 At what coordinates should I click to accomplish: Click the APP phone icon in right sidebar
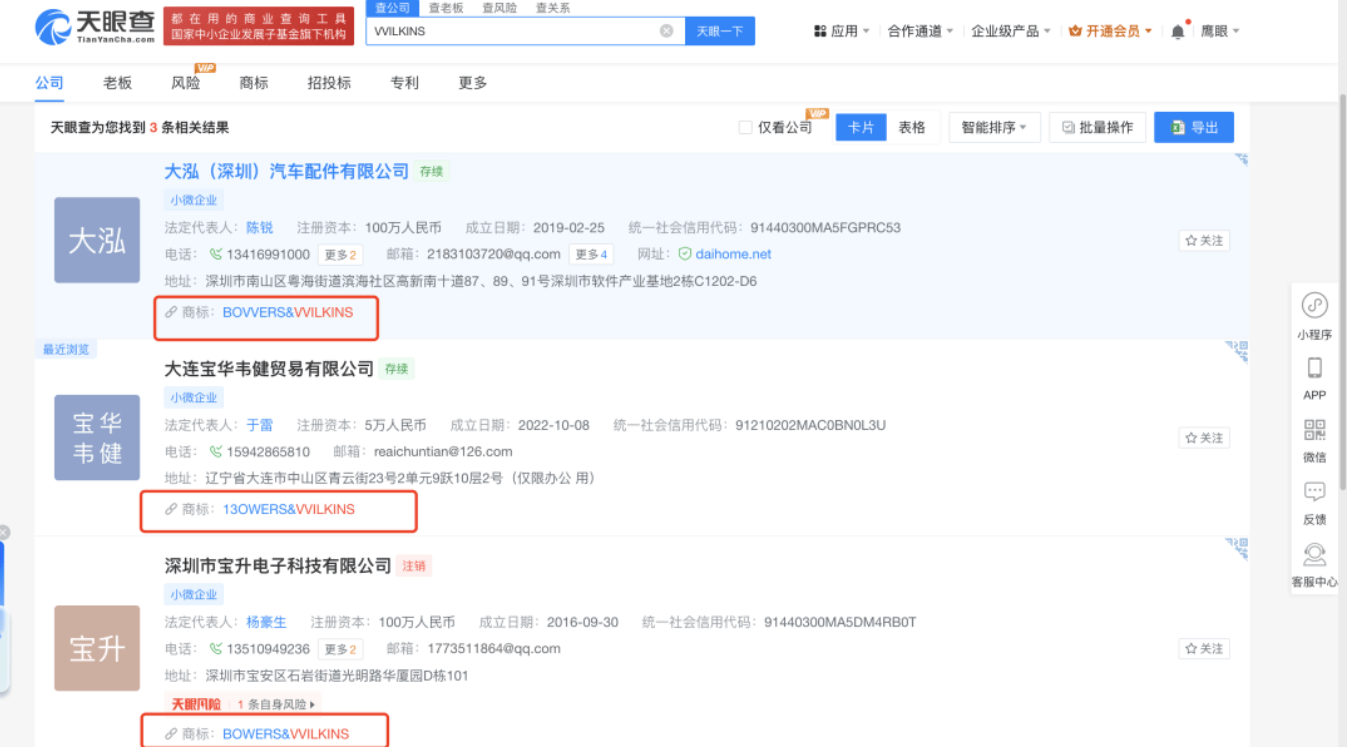coord(1314,369)
